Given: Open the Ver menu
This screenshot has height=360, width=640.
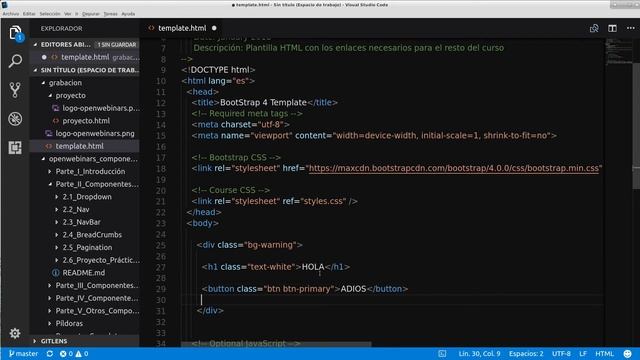Looking at the screenshot, I should [68, 13].
